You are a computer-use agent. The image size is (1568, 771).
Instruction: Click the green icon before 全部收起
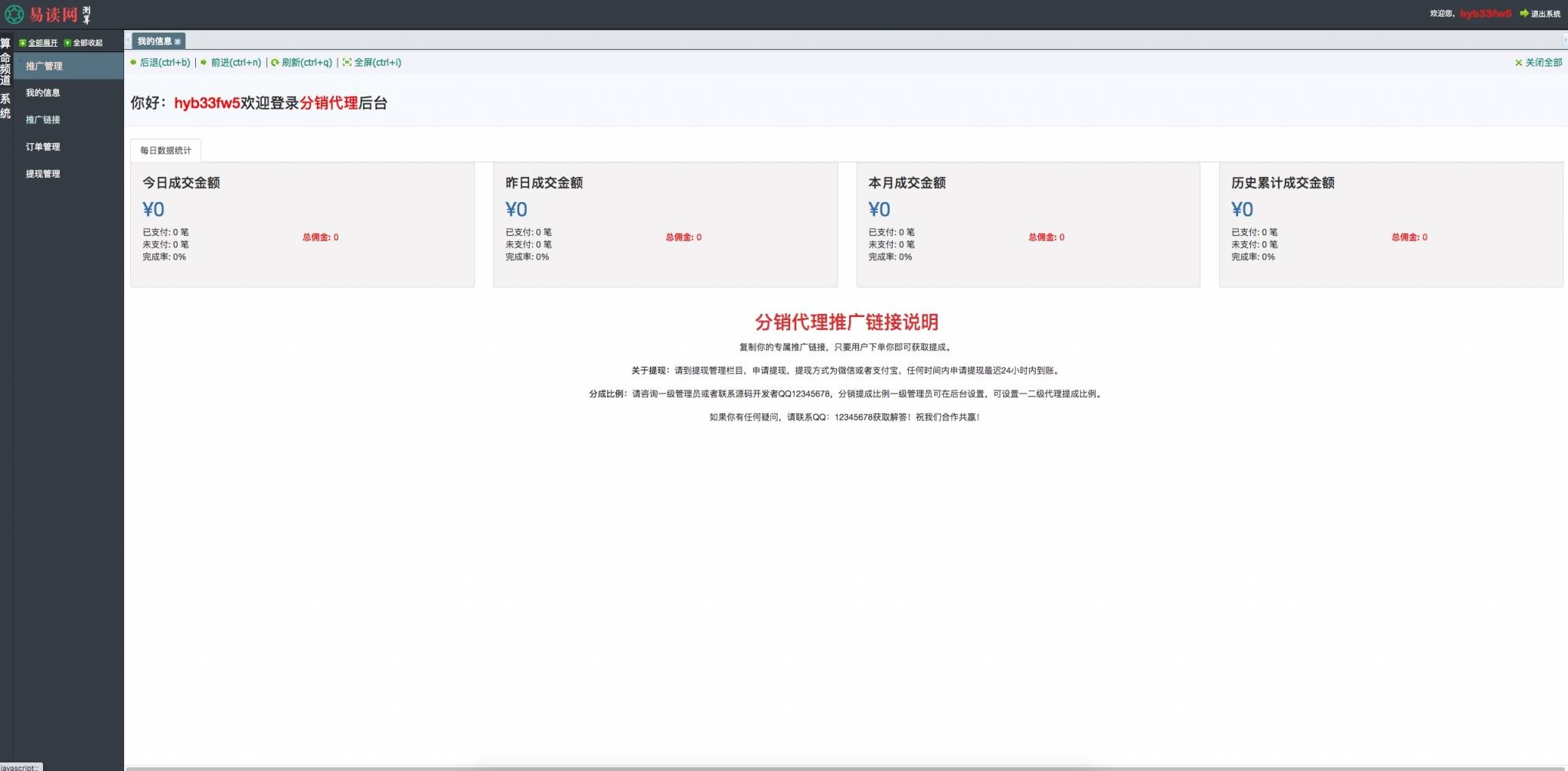coord(69,43)
